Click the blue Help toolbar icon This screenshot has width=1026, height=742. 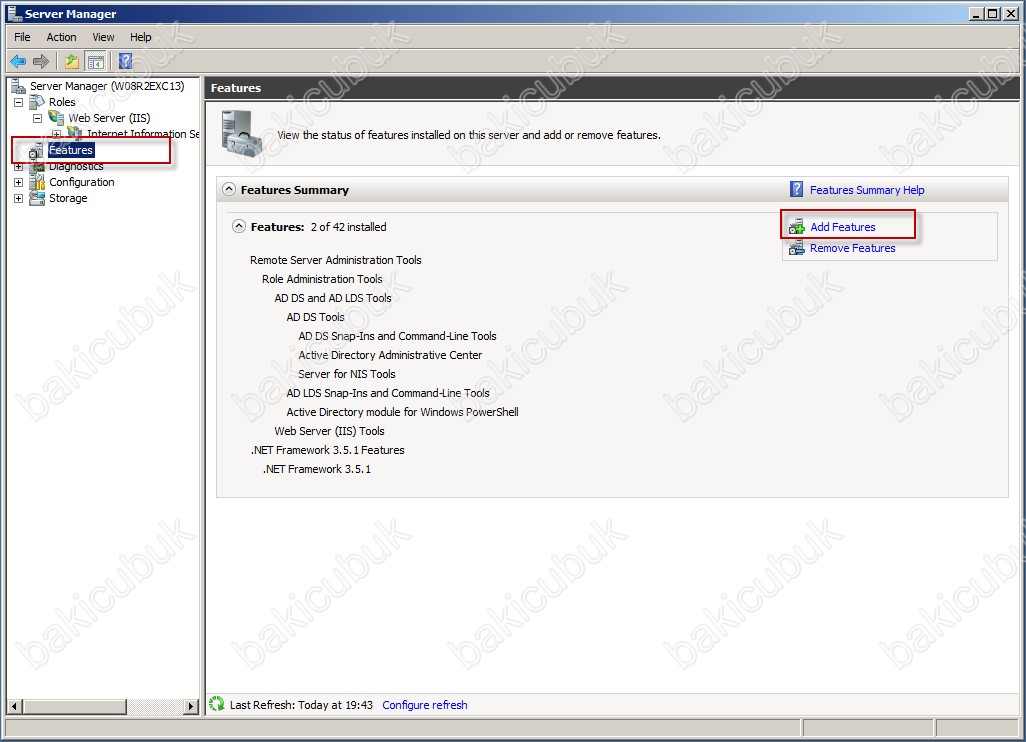click(125, 62)
